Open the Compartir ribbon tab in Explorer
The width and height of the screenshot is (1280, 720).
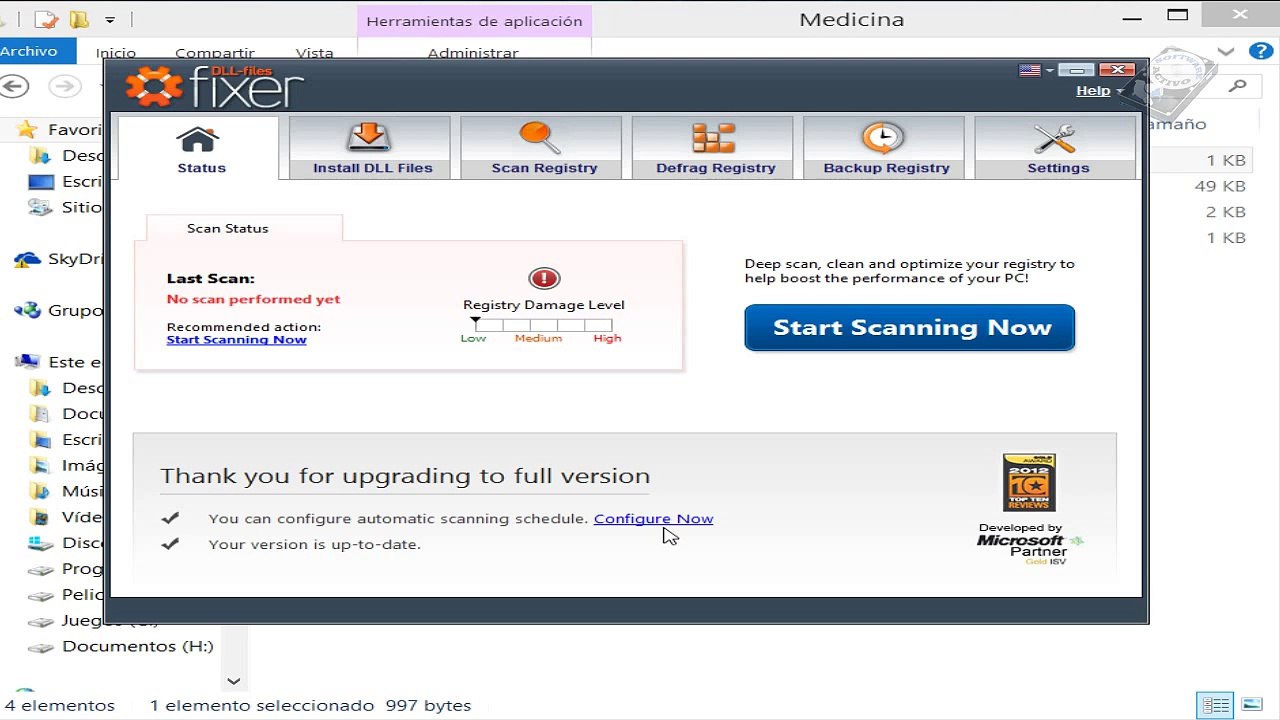[215, 53]
